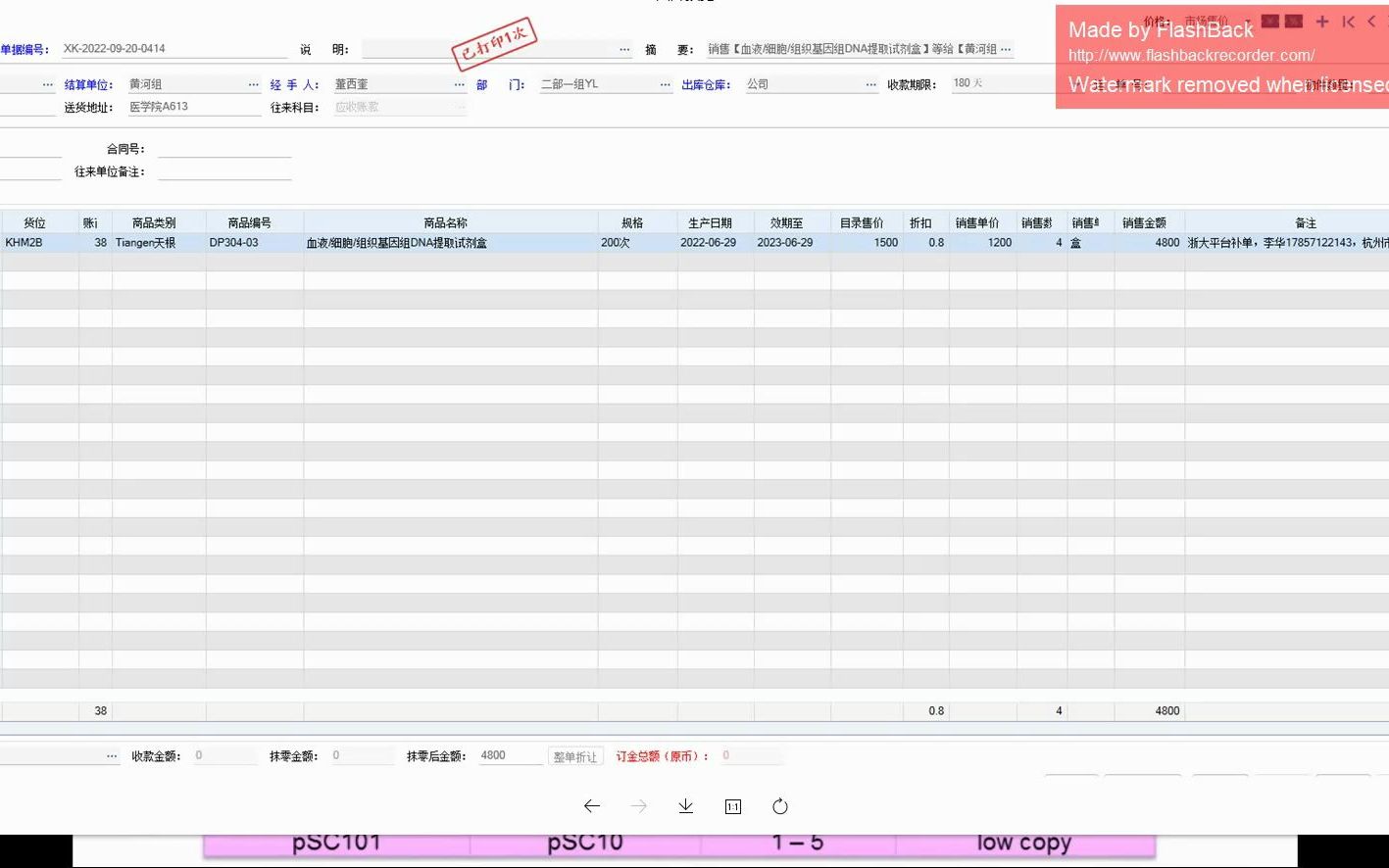1389x868 pixels.
Task: Open ellipsis button left of 收款金额
Action: [x=112, y=755]
